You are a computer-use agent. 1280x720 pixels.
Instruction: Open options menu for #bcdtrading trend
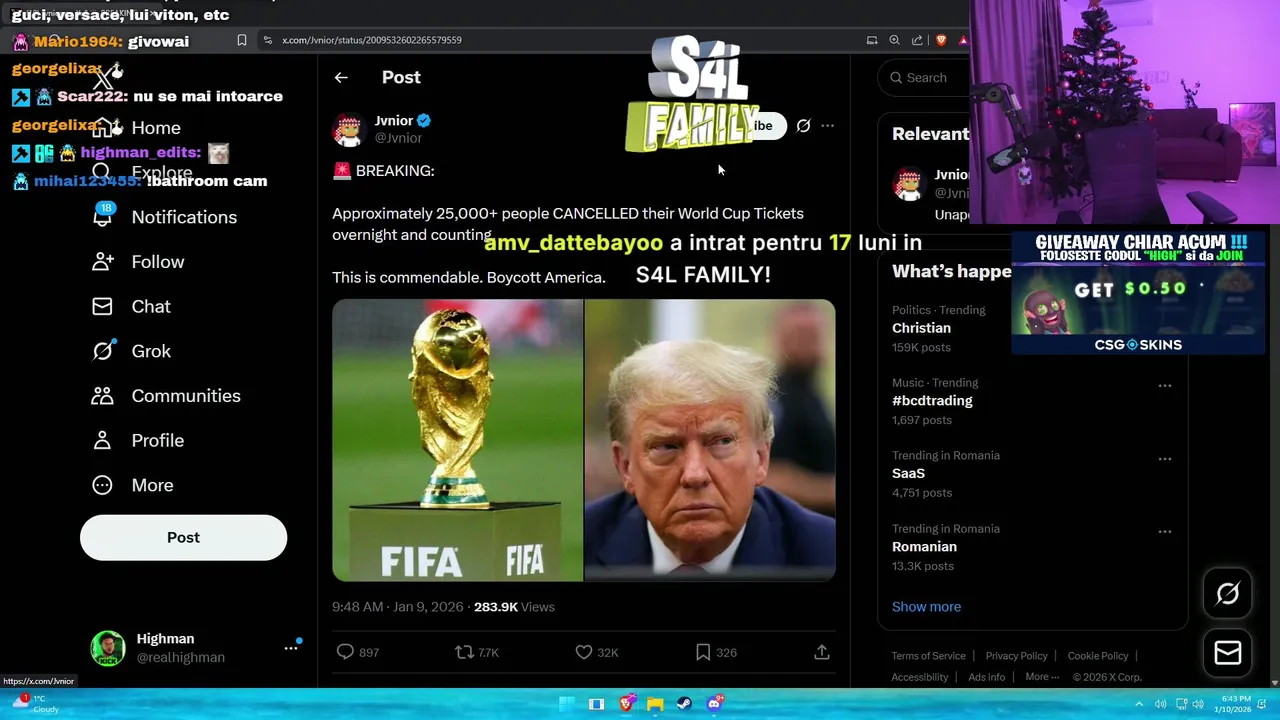1165,386
